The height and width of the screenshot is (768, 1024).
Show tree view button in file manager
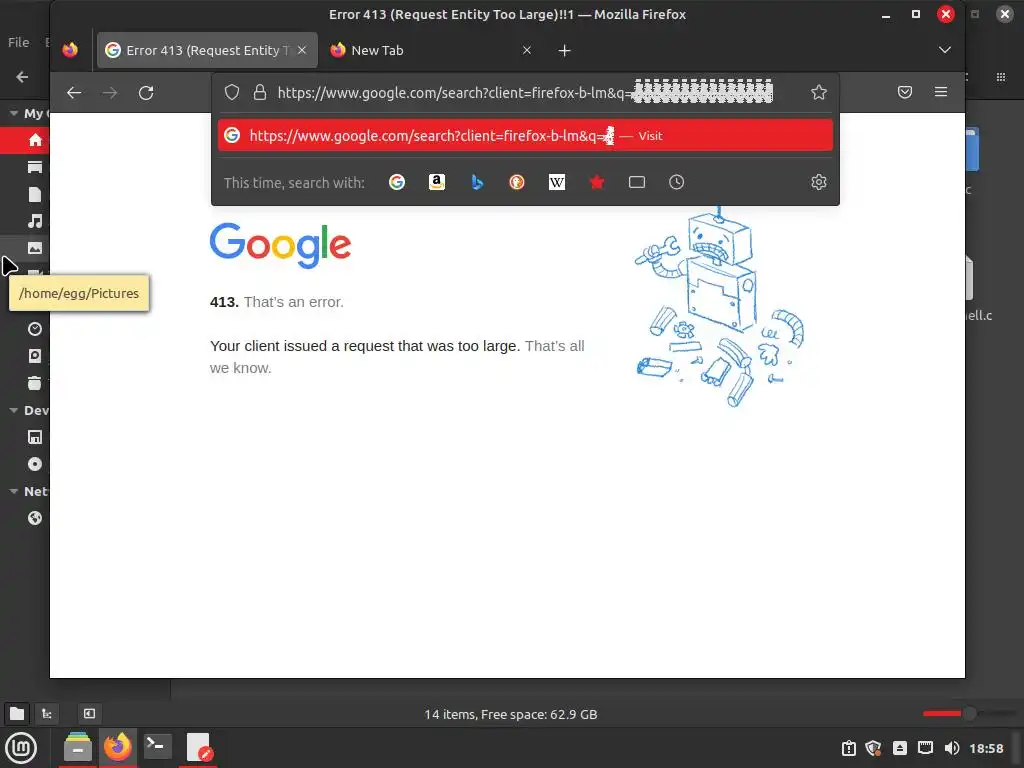tap(47, 714)
